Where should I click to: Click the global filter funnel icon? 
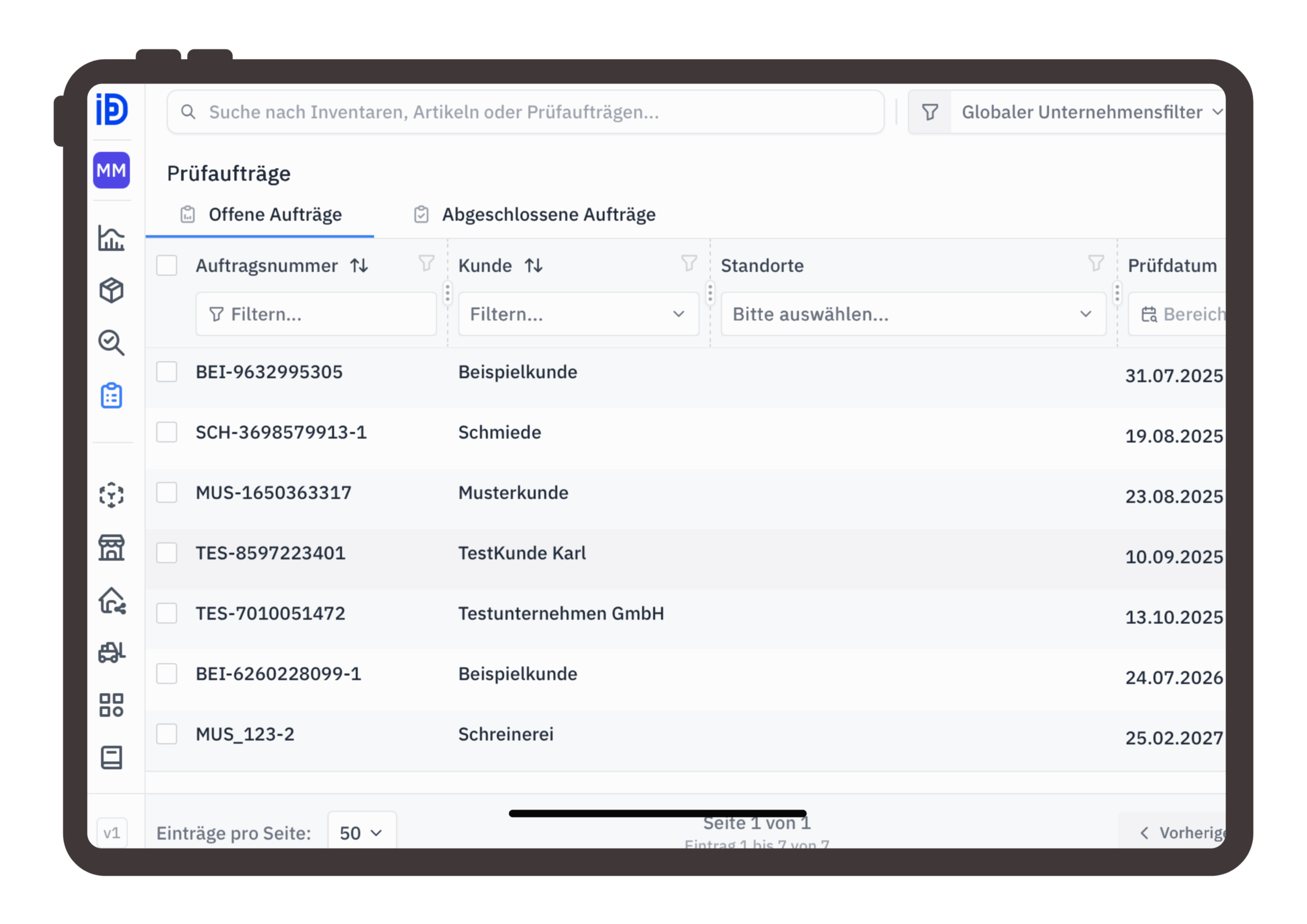click(x=930, y=112)
